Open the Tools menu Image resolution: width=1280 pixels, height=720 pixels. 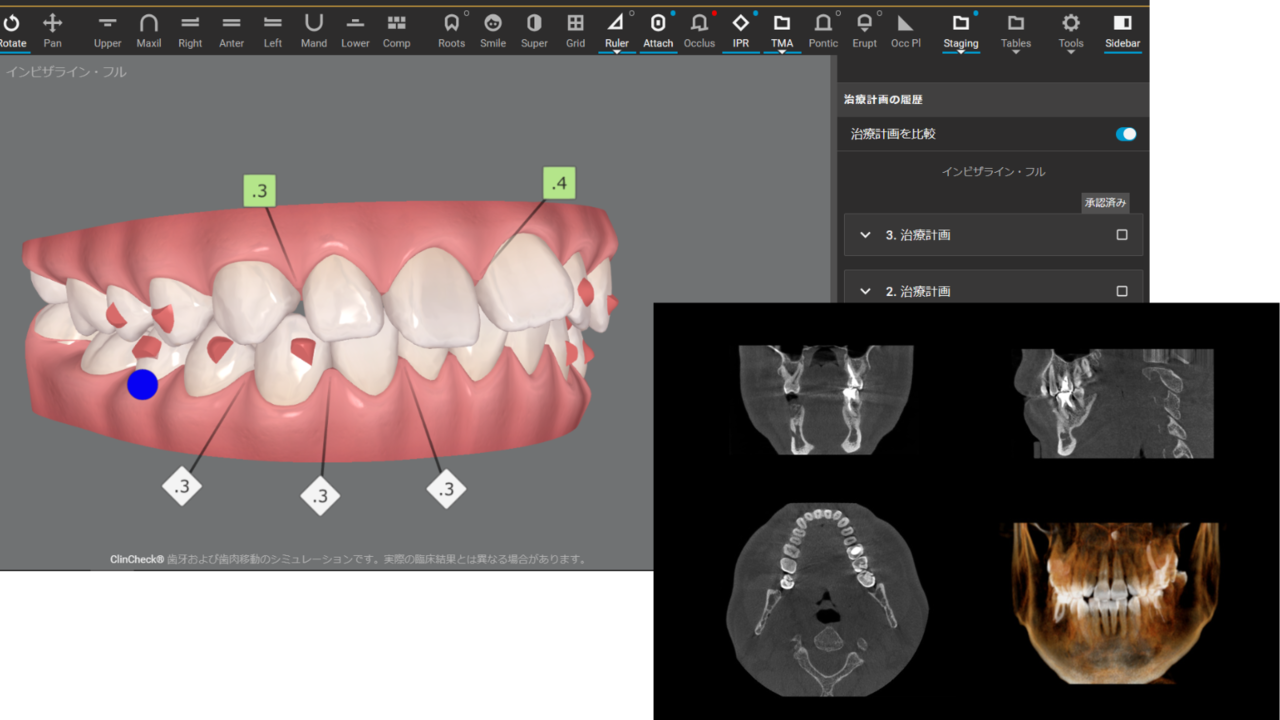tap(1071, 30)
